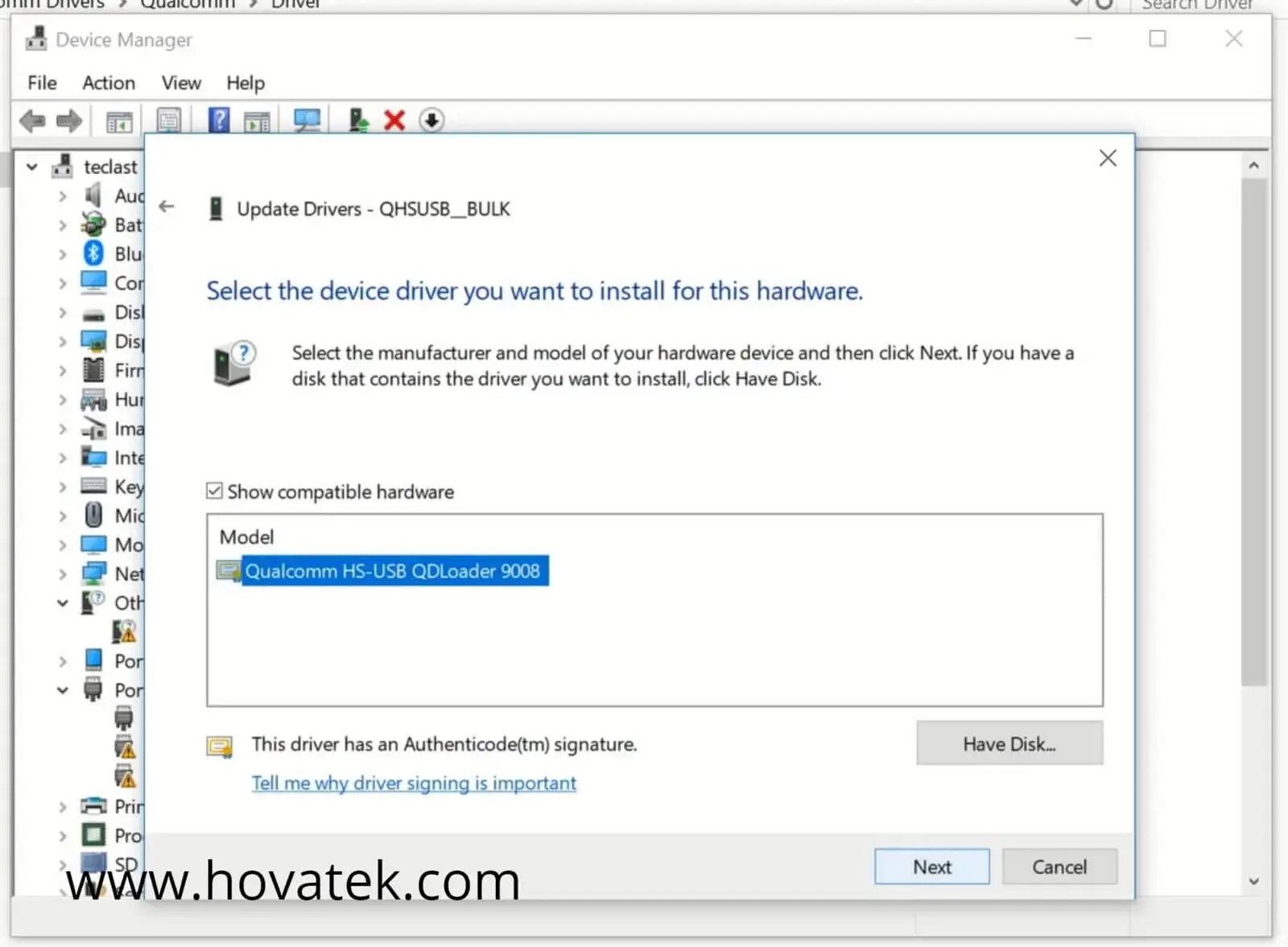Collapse the Other devices category
The image size is (1288, 947).
(x=63, y=603)
